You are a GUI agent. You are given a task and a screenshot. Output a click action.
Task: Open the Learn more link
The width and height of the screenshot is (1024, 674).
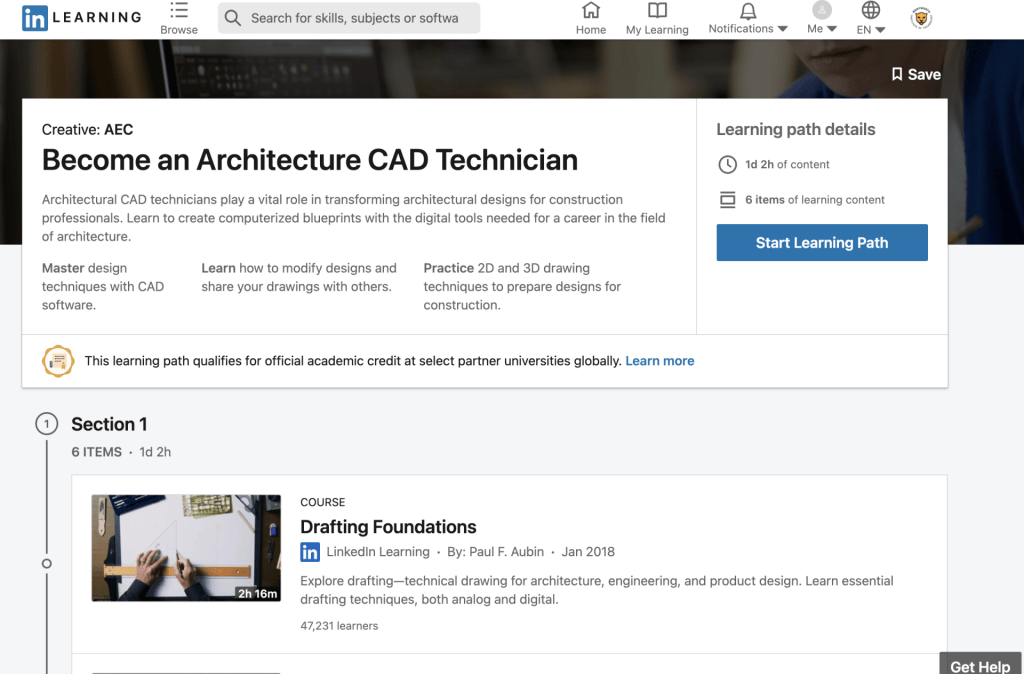point(660,361)
